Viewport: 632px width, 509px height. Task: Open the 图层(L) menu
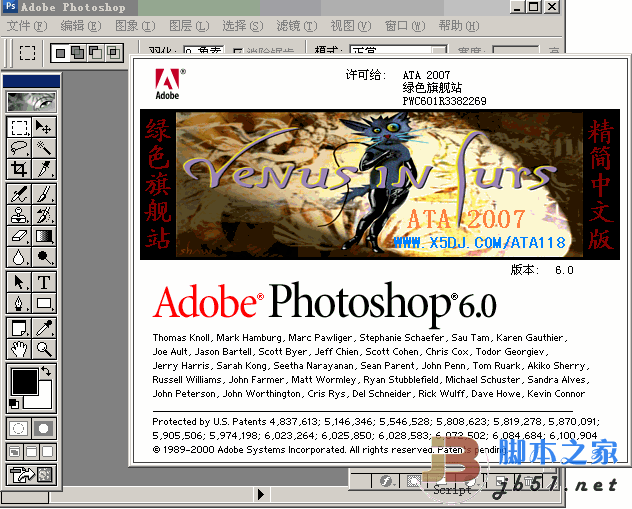[x=189, y=26]
